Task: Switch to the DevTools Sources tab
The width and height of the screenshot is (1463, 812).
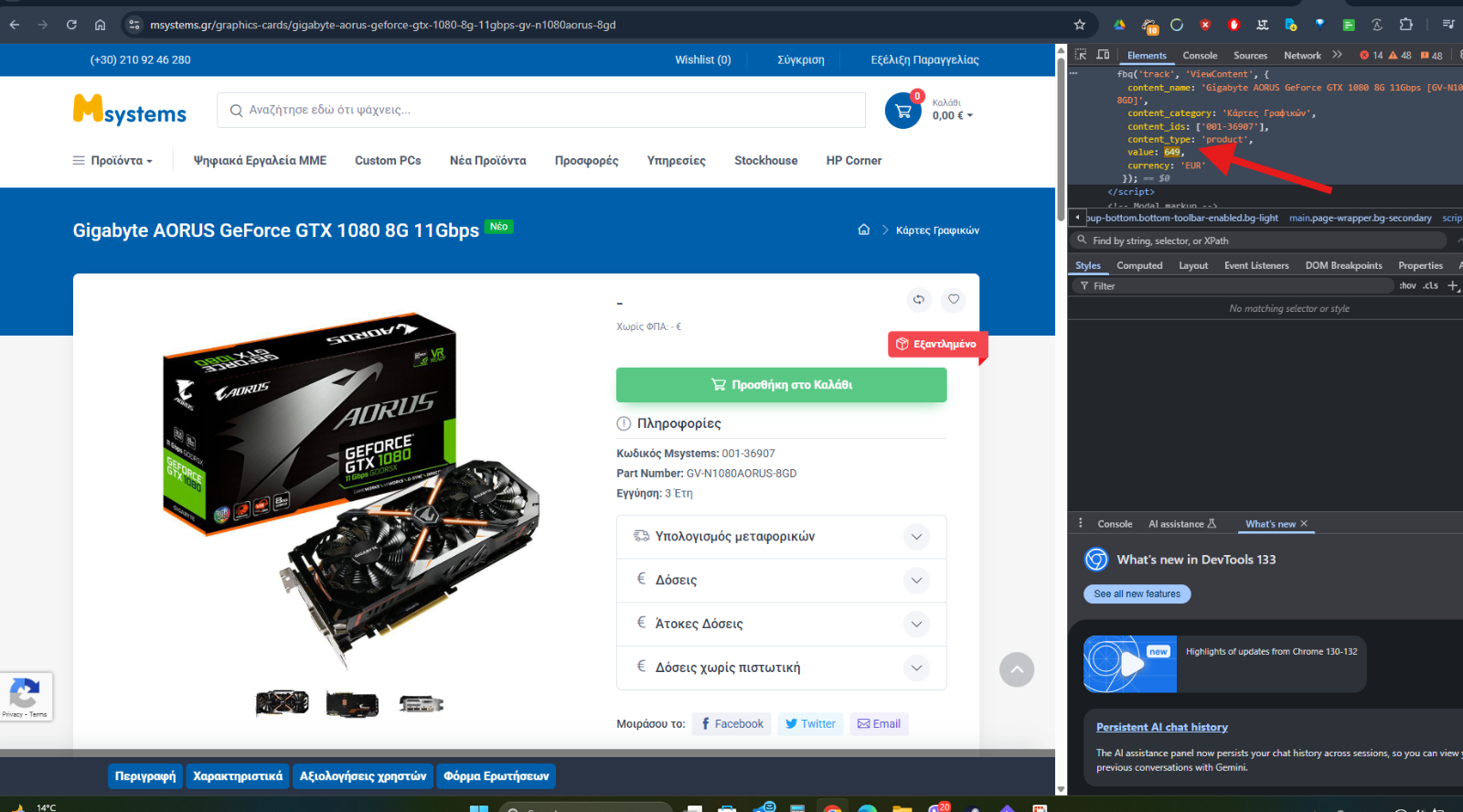Action: [x=1250, y=56]
